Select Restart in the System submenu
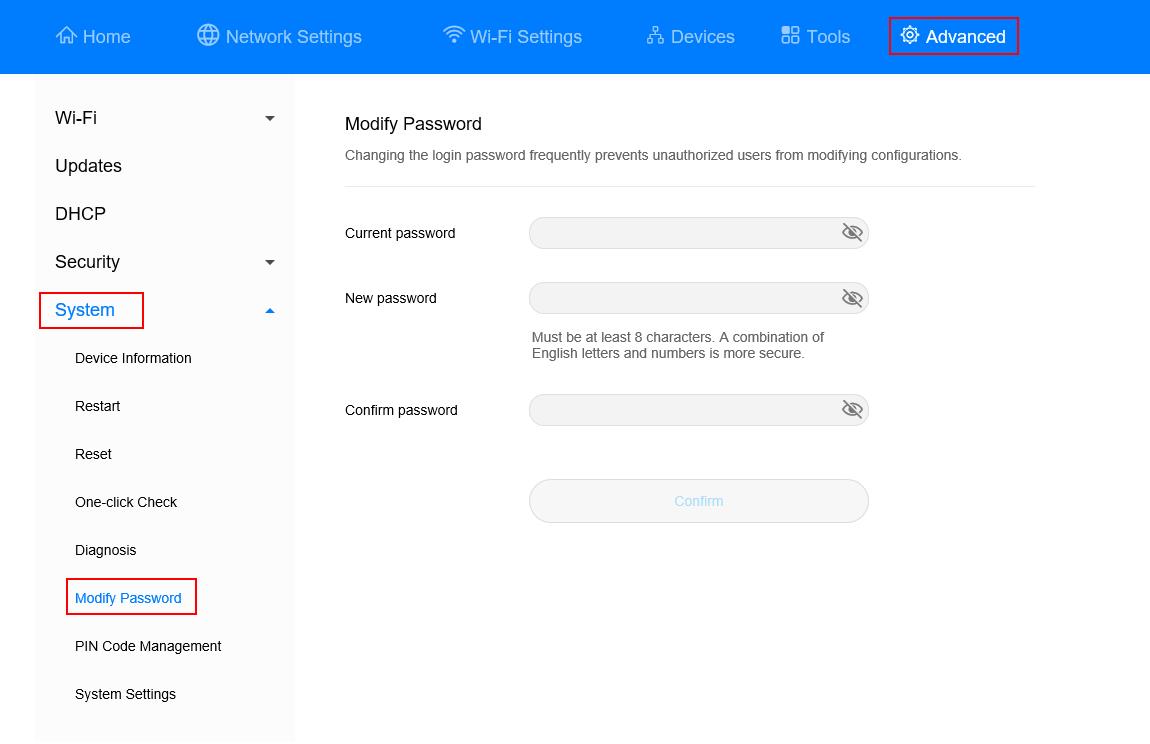 tap(97, 406)
